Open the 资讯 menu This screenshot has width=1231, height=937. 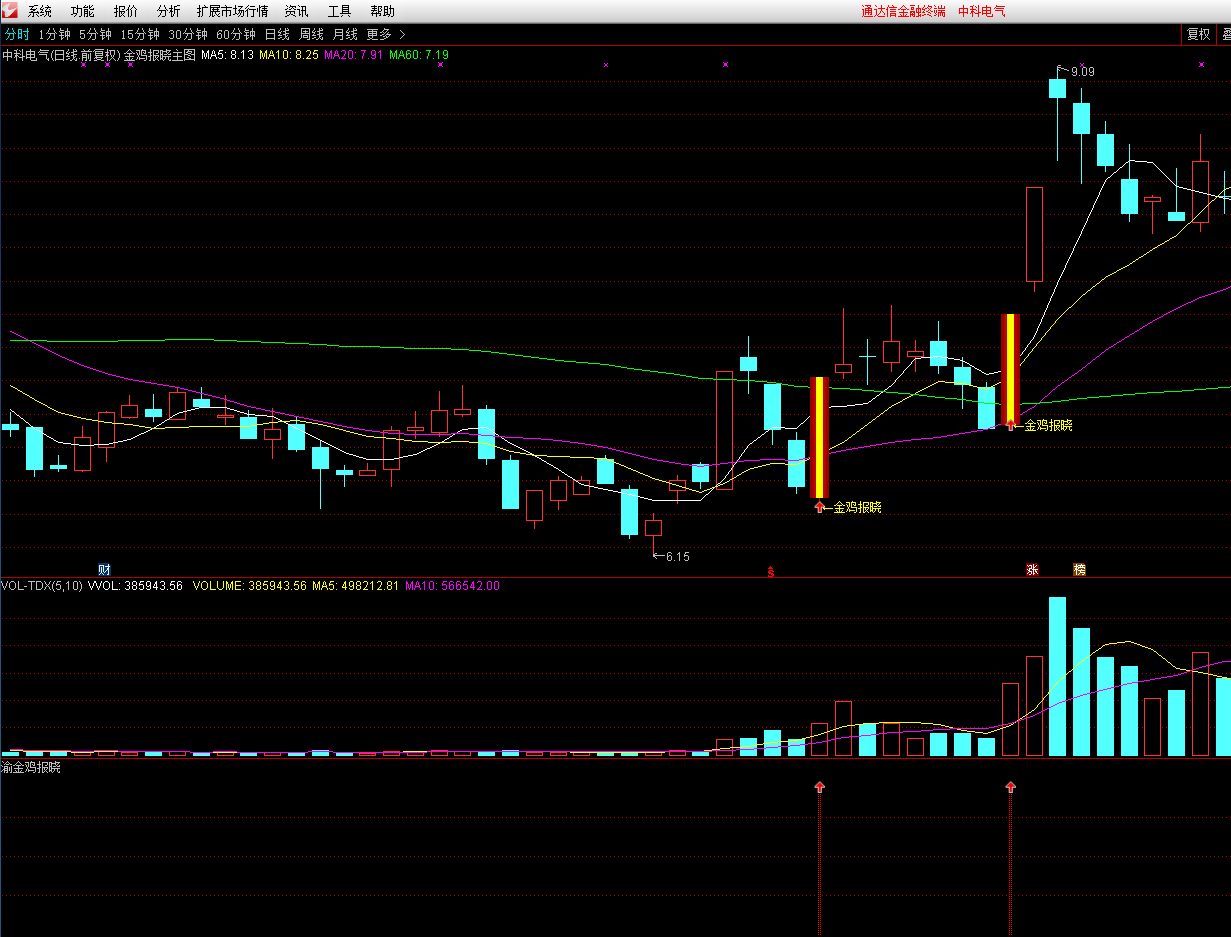click(x=296, y=12)
